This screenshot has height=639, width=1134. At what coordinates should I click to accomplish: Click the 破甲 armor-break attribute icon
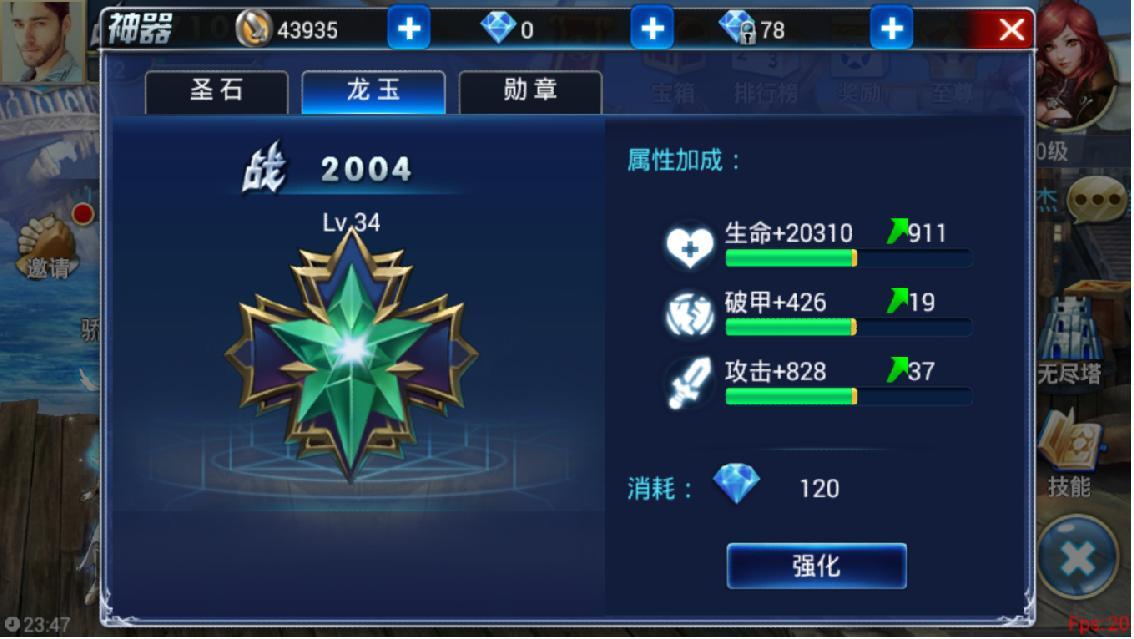click(x=689, y=314)
